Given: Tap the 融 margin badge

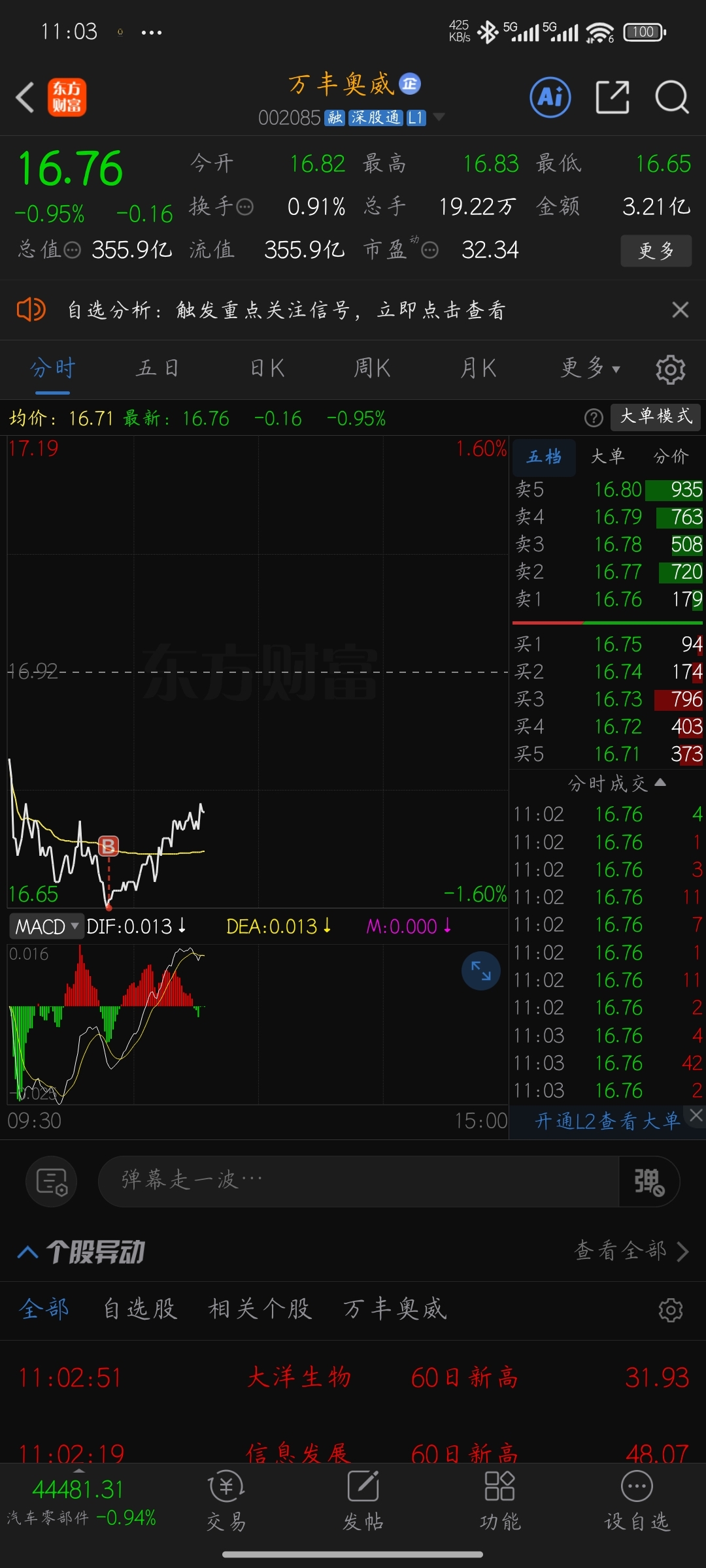Looking at the screenshot, I should click(335, 118).
